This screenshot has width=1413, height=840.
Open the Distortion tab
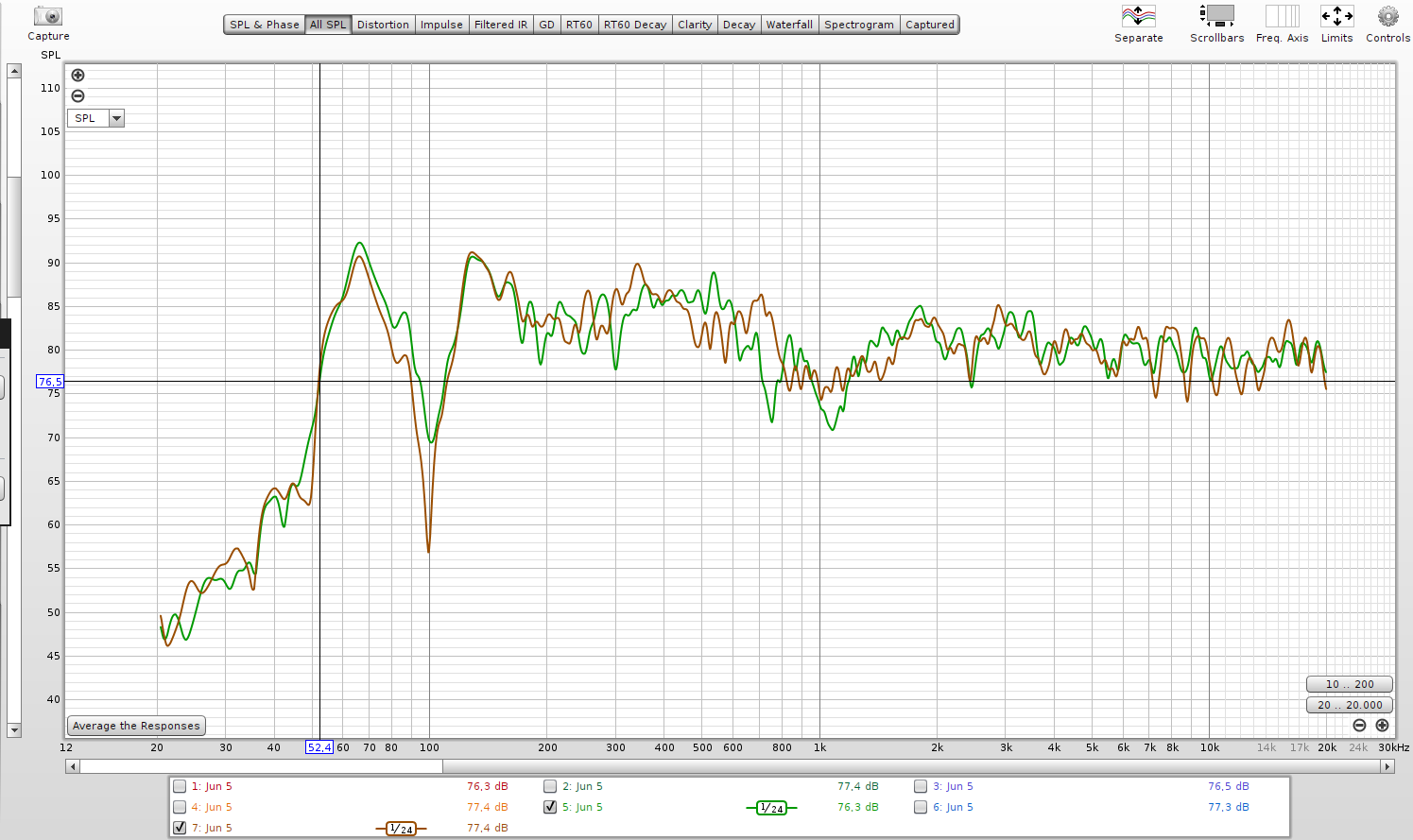pos(383,25)
